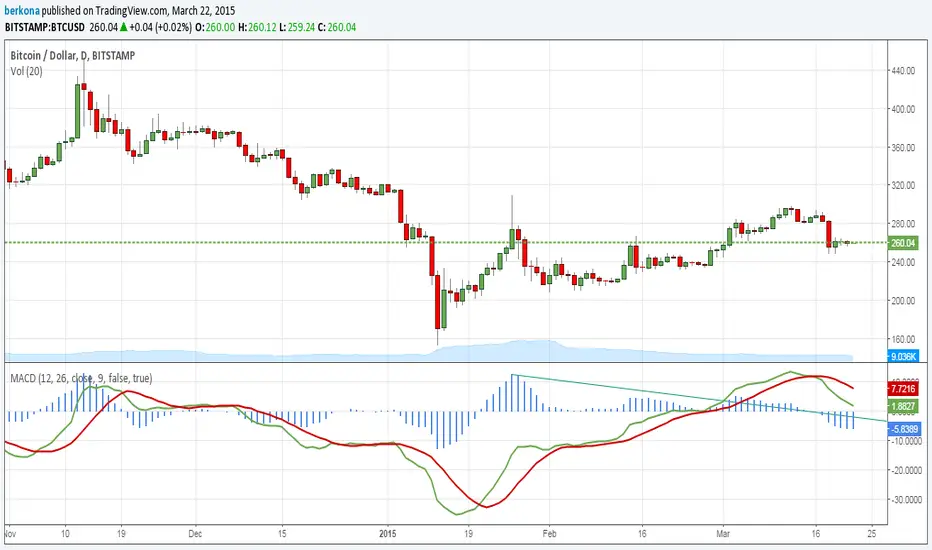Select the 25 date axis label

tap(871, 534)
